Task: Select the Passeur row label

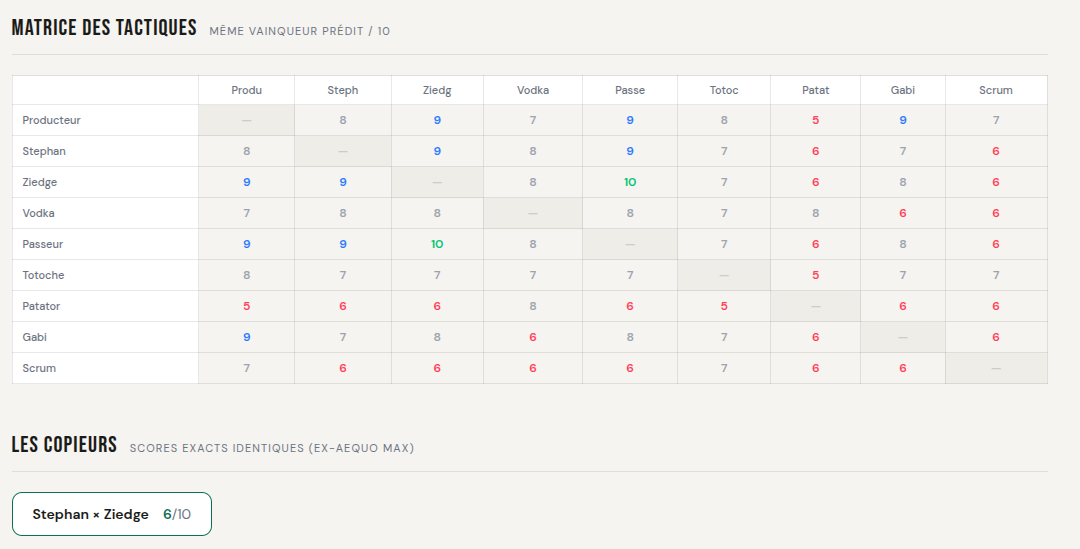Action: coord(43,244)
